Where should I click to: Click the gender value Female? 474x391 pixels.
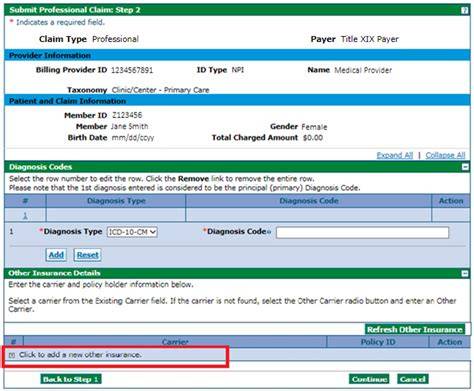pos(314,127)
